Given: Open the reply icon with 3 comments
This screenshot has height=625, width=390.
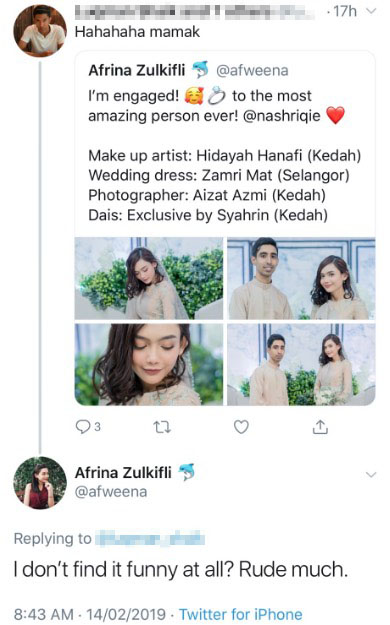Looking at the screenshot, I should tap(88, 427).
